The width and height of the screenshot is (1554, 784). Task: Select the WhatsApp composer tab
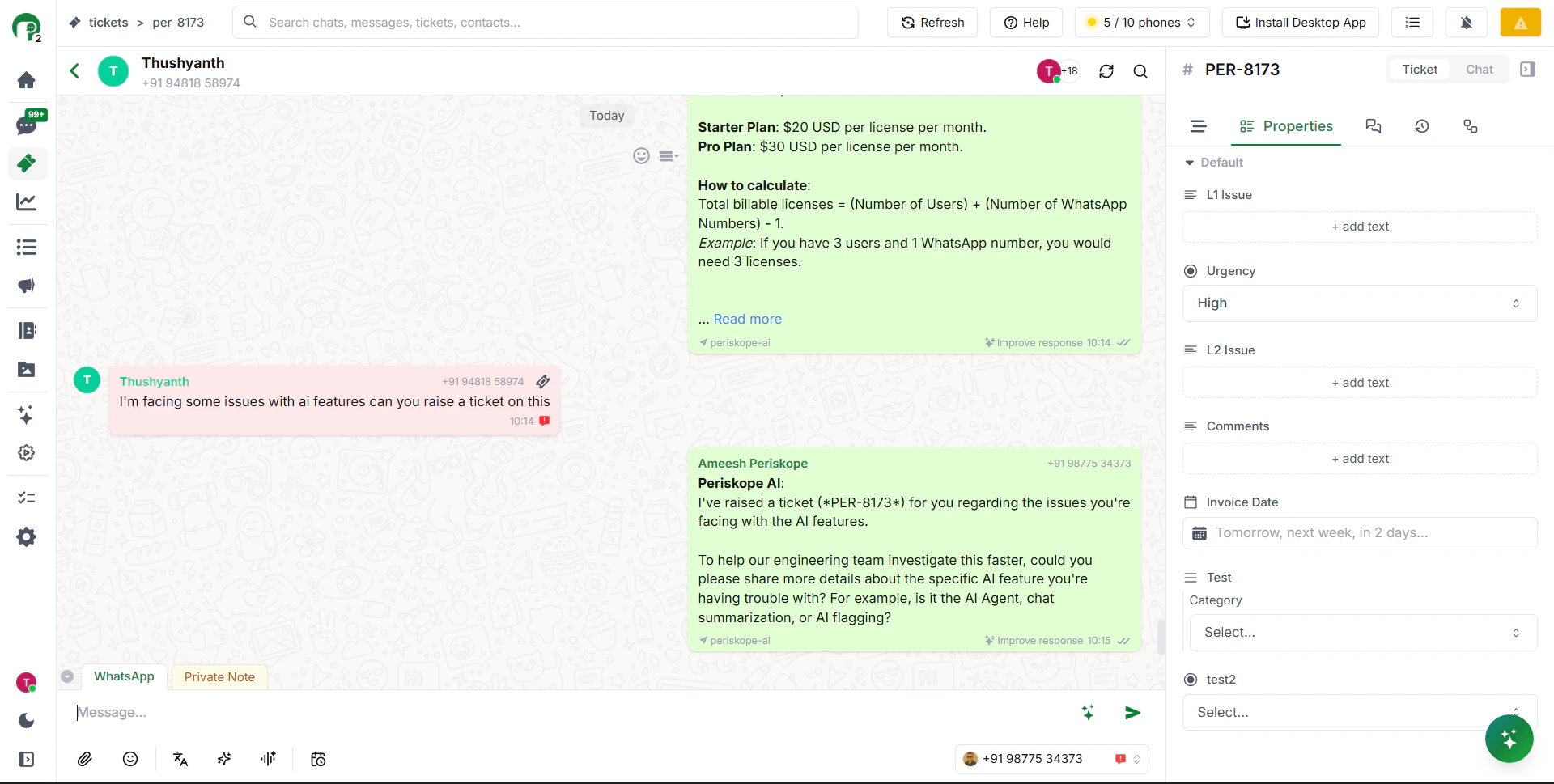(124, 676)
